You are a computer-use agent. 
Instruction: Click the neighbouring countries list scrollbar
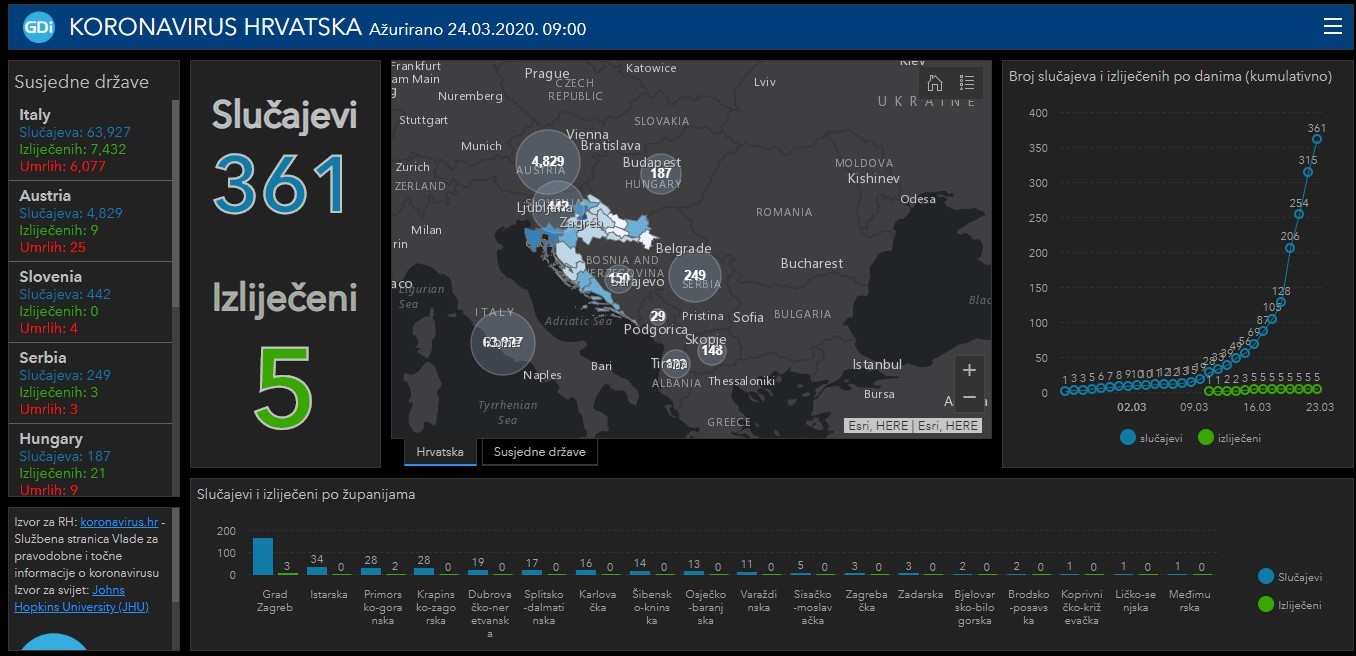point(176,205)
